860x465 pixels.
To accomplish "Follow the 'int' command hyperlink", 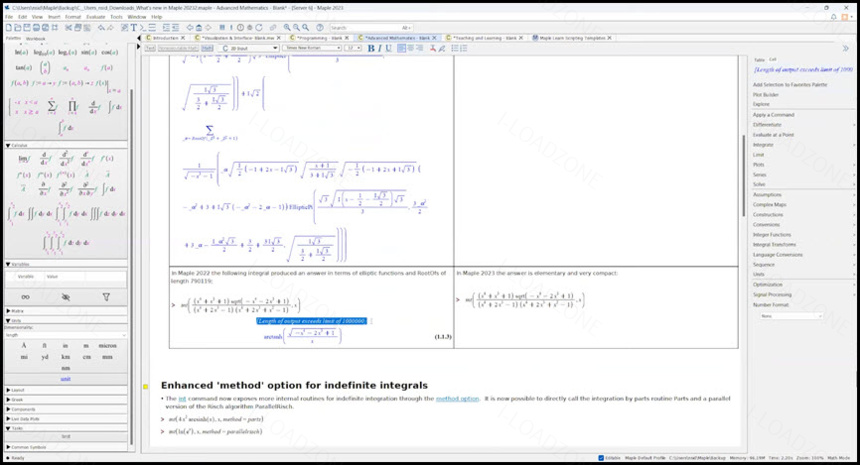I will pos(182,399).
